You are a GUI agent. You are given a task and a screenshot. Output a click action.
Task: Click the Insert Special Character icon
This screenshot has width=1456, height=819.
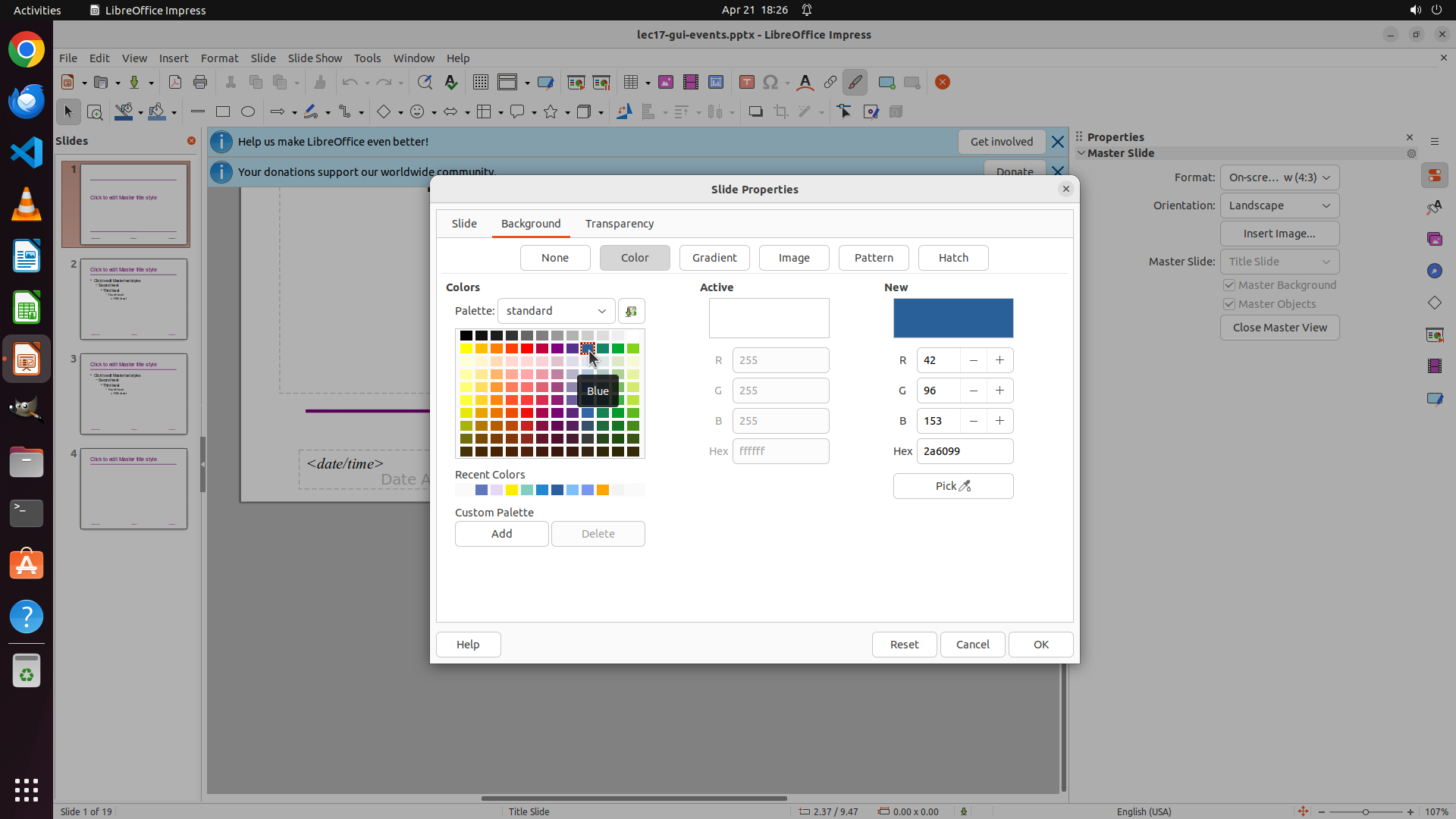point(770,82)
